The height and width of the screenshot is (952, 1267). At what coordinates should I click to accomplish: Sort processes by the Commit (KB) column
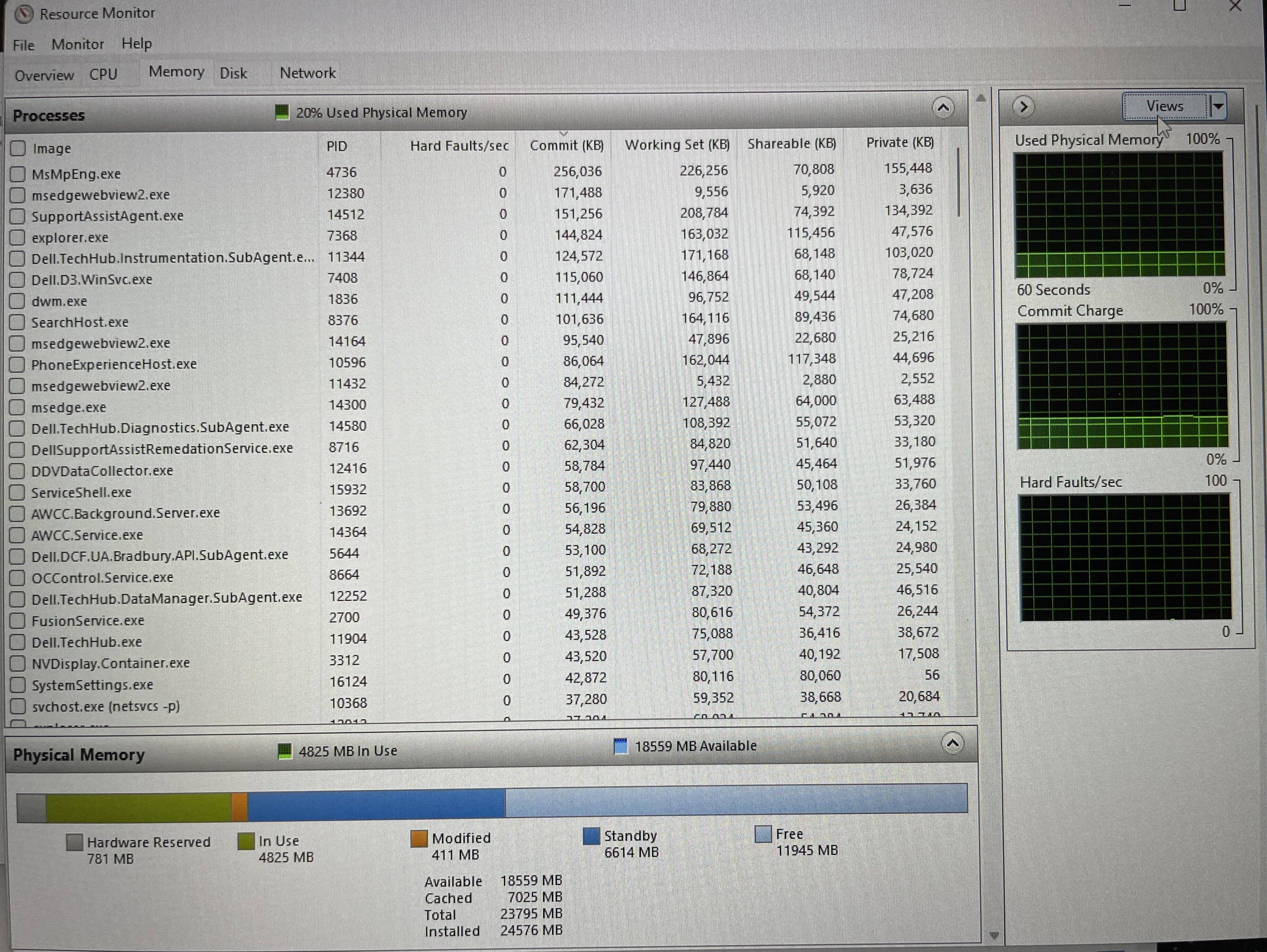tap(566, 145)
